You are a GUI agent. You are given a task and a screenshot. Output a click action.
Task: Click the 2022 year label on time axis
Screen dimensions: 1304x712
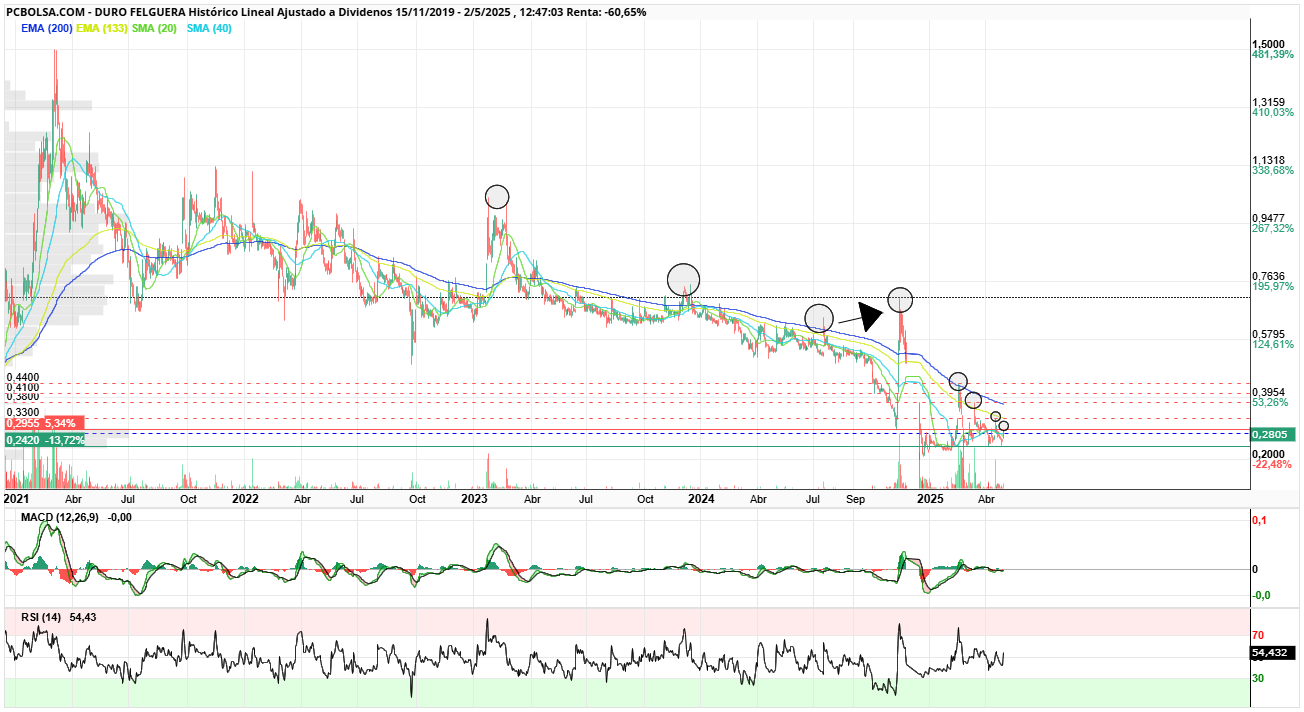point(245,498)
